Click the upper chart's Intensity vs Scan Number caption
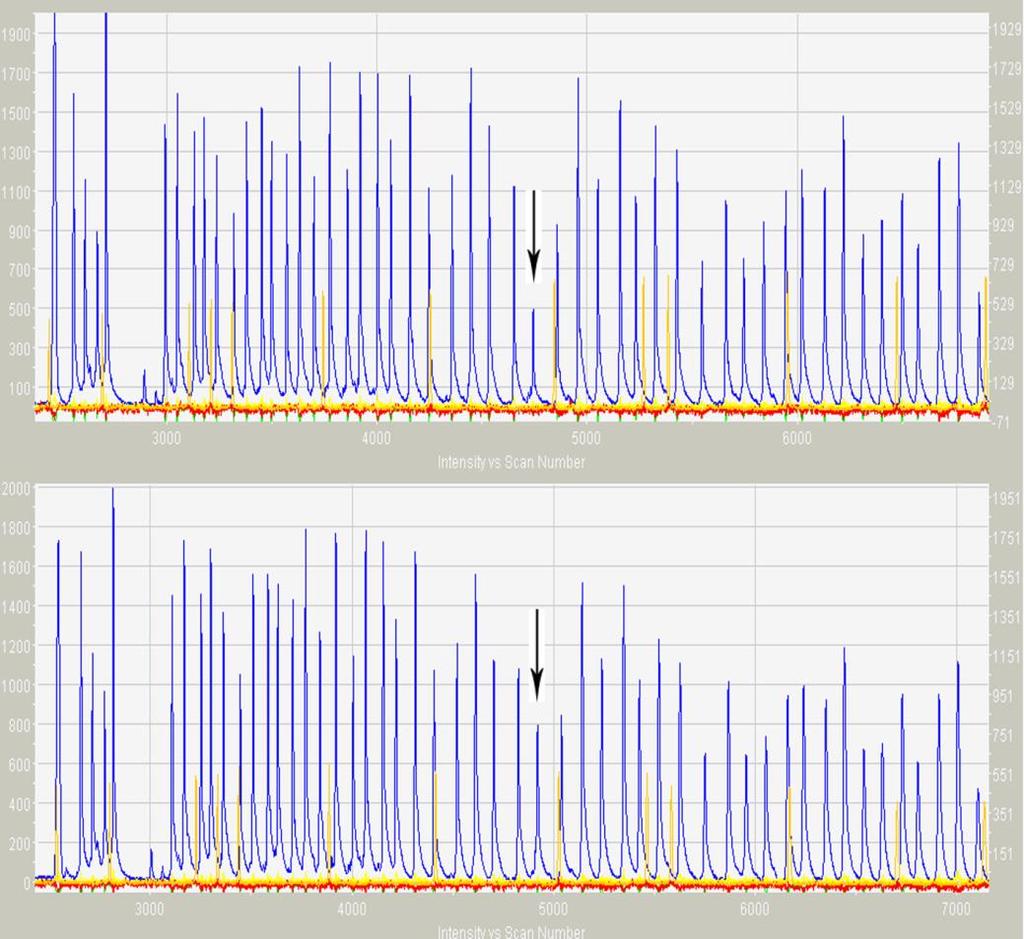Screen dimensions: 1024x939 511,462
